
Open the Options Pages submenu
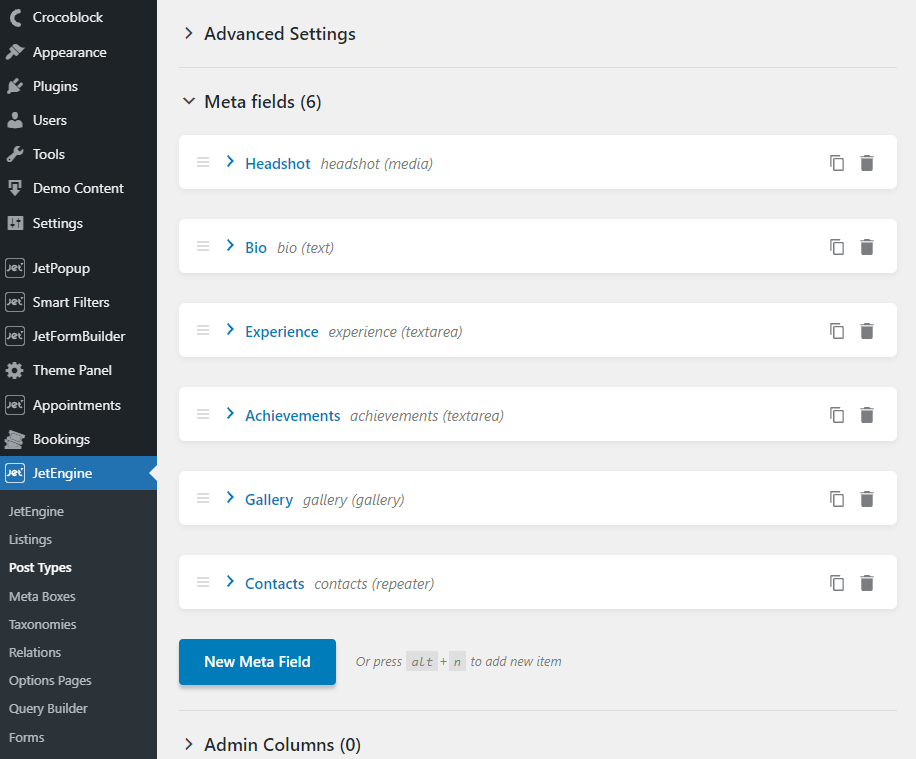[50, 681]
